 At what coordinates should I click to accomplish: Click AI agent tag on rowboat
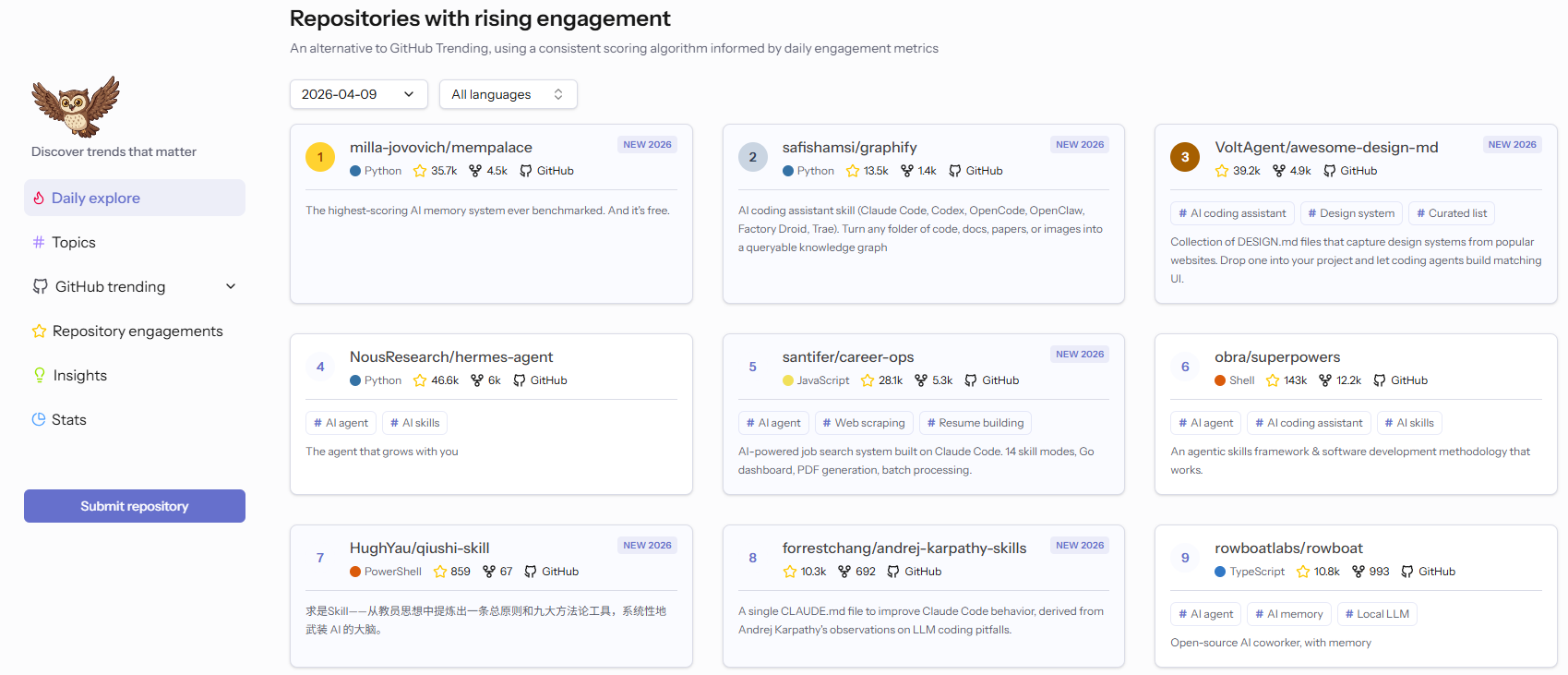pos(1205,614)
